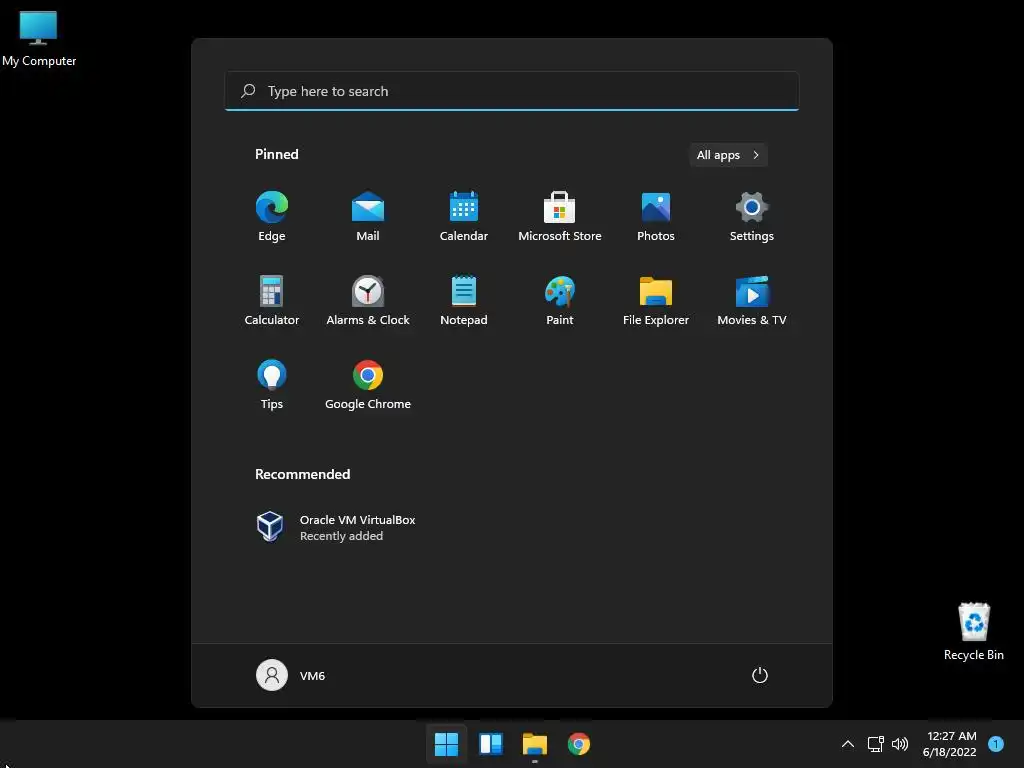
Task: Click the Recently added text under VirtualBox
Action: pyautogui.click(x=342, y=536)
